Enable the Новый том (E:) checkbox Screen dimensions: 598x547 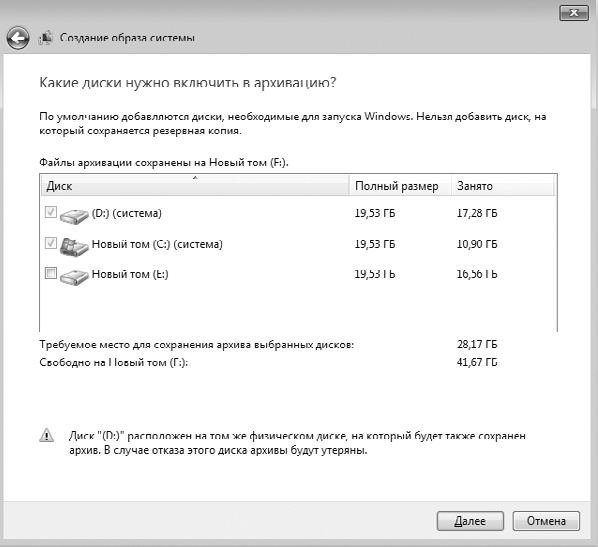pos(51,273)
